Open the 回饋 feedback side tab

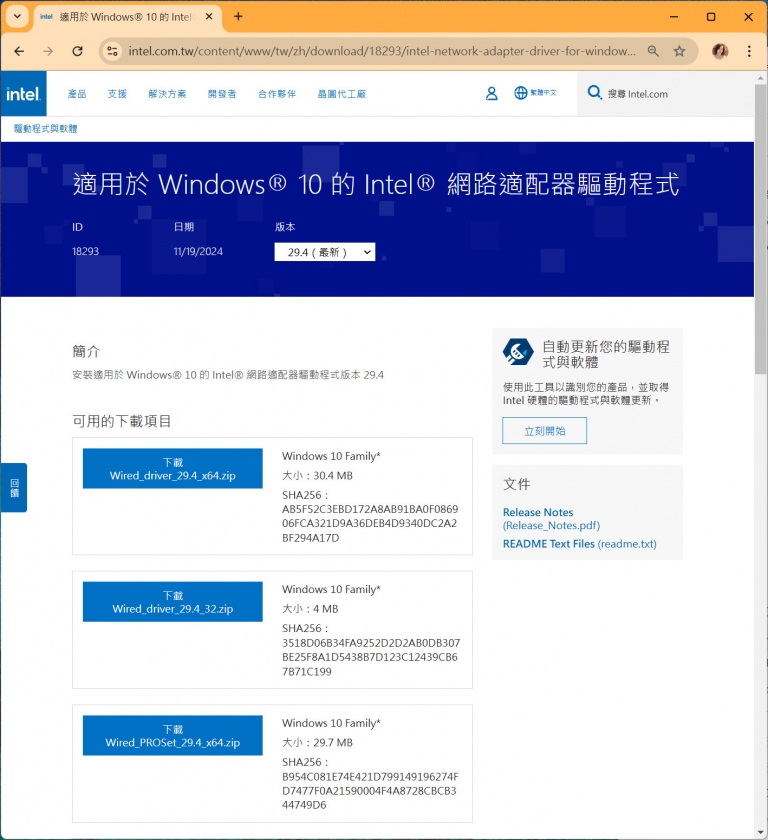coord(14,488)
